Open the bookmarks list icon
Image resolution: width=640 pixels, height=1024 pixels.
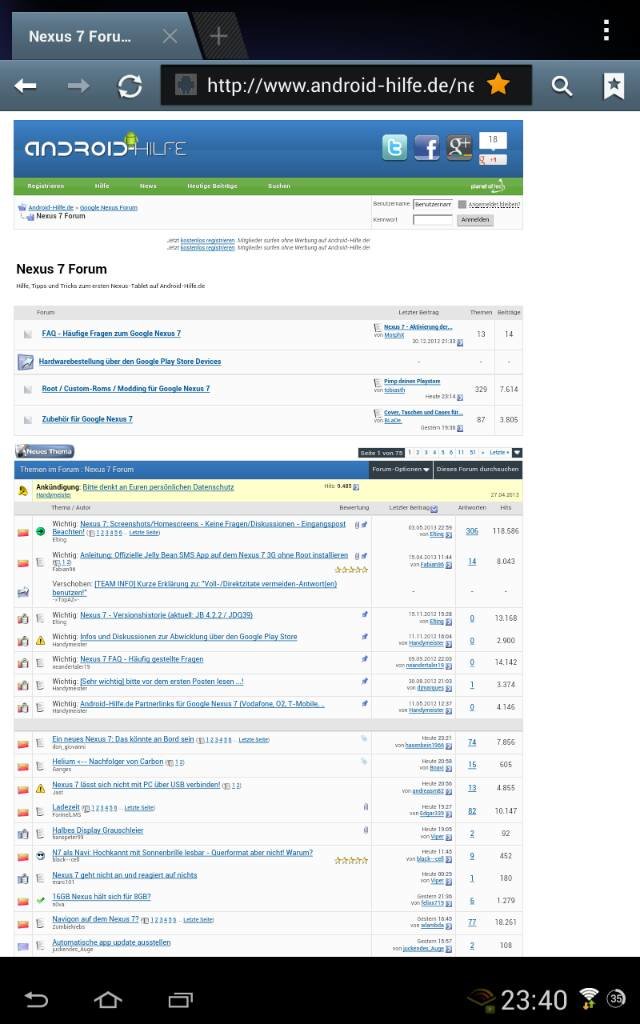point(613,86)
